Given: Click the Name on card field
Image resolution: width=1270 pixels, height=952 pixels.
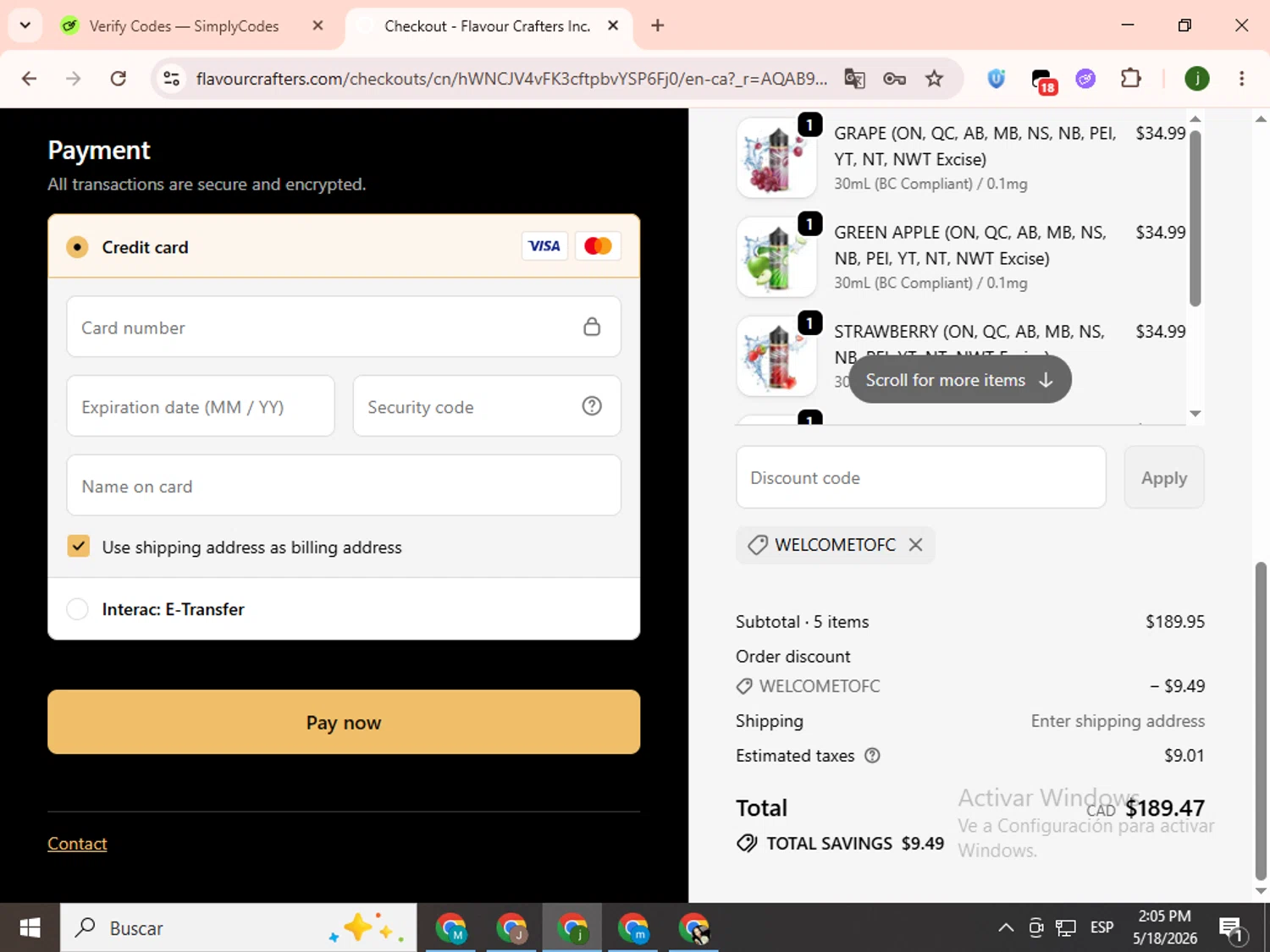Looking at the screenshot, I should (344, 486).
